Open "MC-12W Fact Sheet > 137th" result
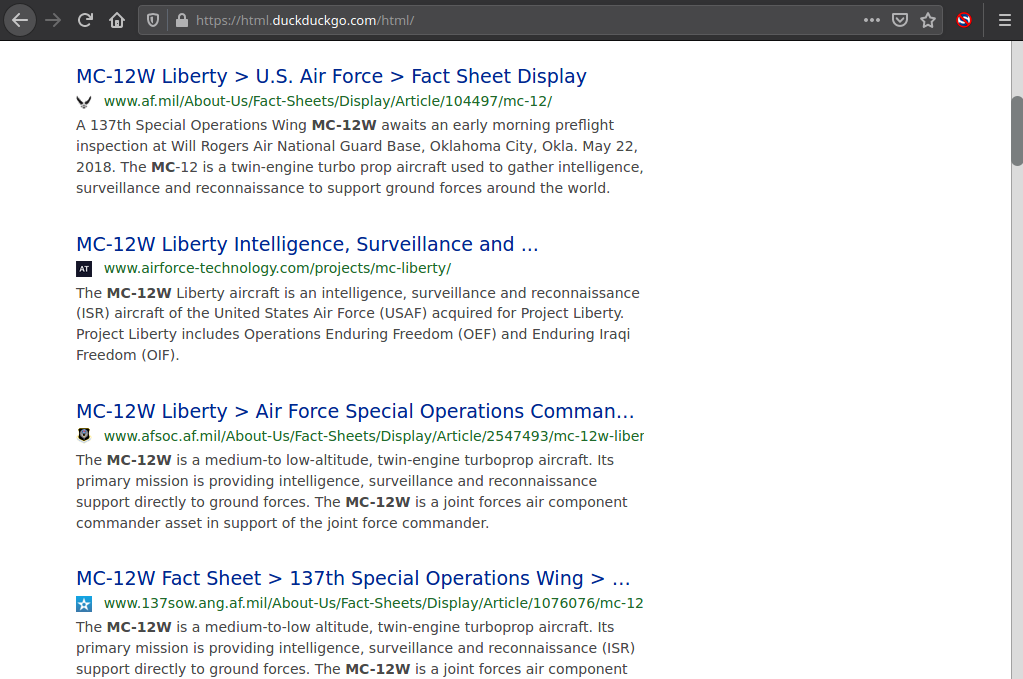The image size is (1023, 679). (353, 579)
